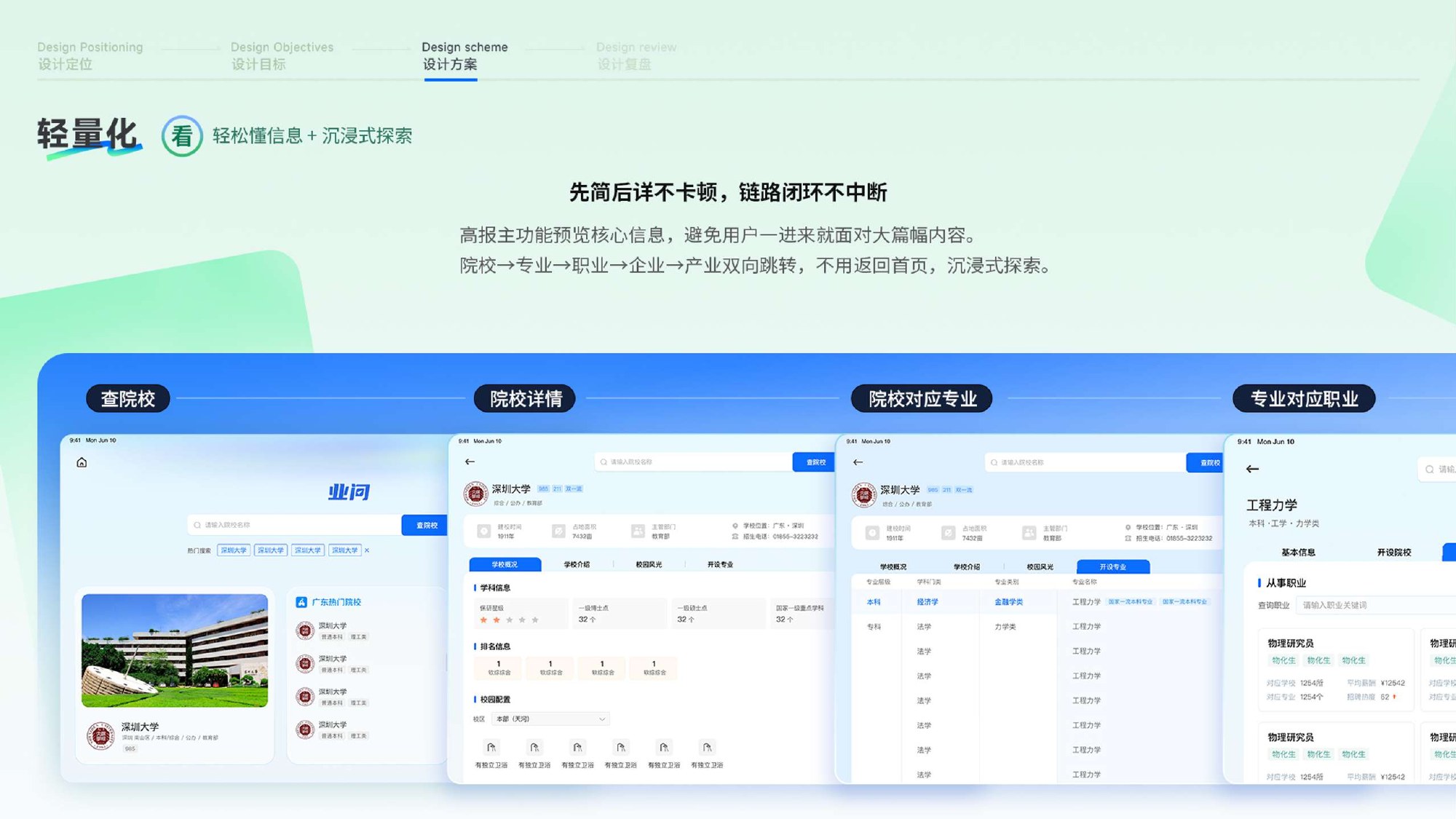Focus search input in 院校对应专业 screen
Image resolution: width=1456 pixels, height=819 pixels.
[1085, 462]
